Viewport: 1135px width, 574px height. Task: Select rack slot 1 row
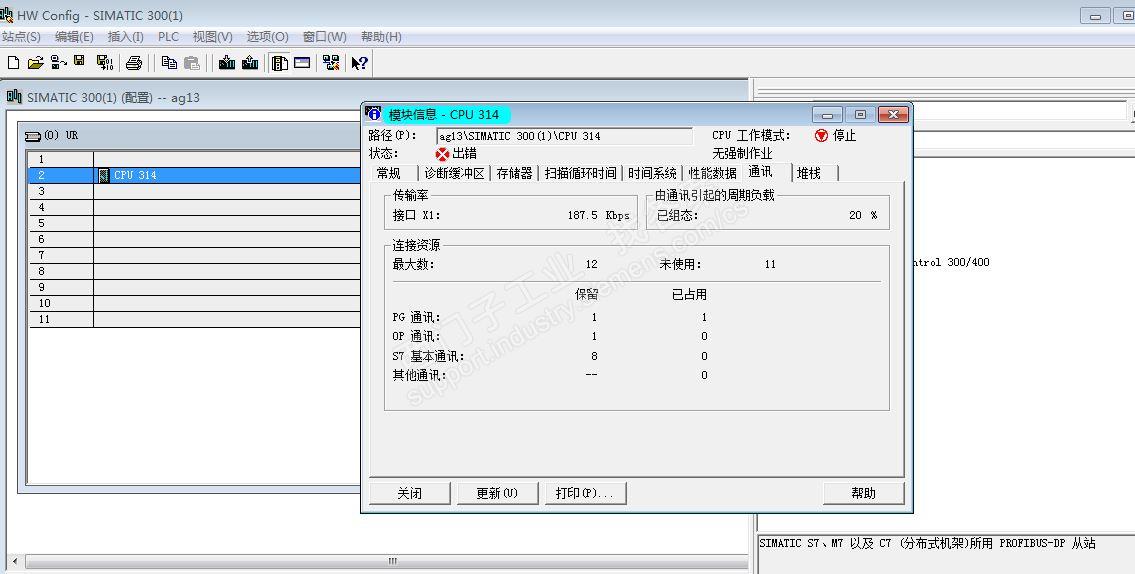point(194,159)
